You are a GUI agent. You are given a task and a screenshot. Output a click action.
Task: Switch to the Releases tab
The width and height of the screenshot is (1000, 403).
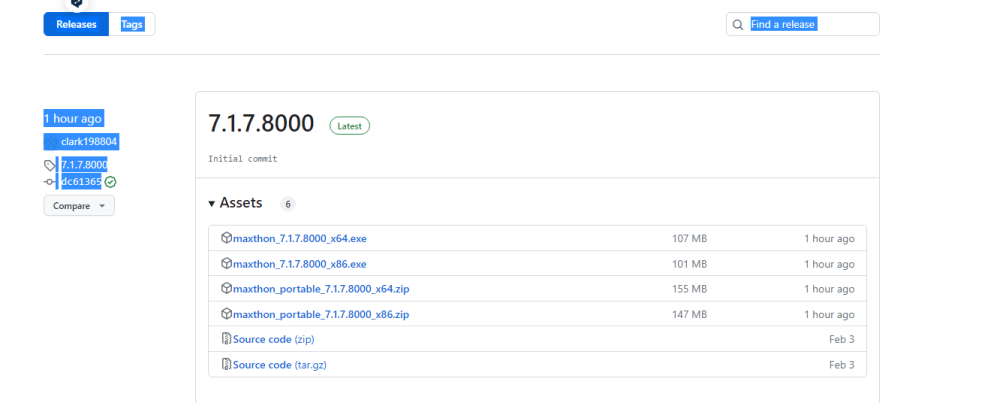pos(76,25)
